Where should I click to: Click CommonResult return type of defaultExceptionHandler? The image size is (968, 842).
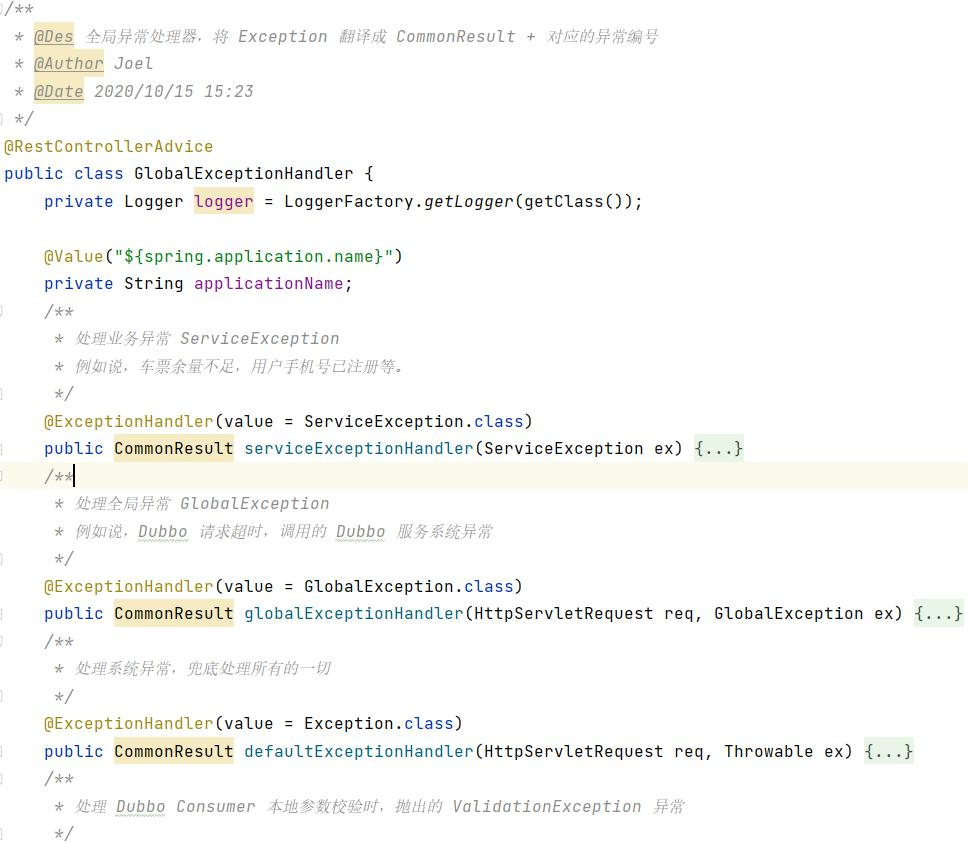click(x=173, y=751)
